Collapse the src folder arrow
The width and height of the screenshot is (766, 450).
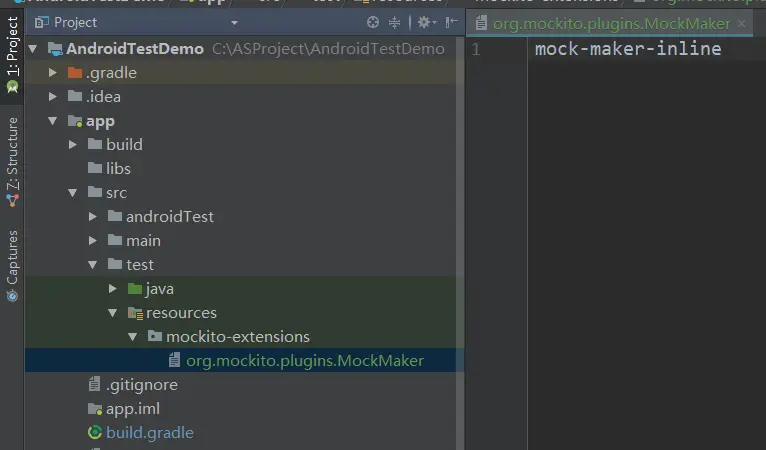72,193
